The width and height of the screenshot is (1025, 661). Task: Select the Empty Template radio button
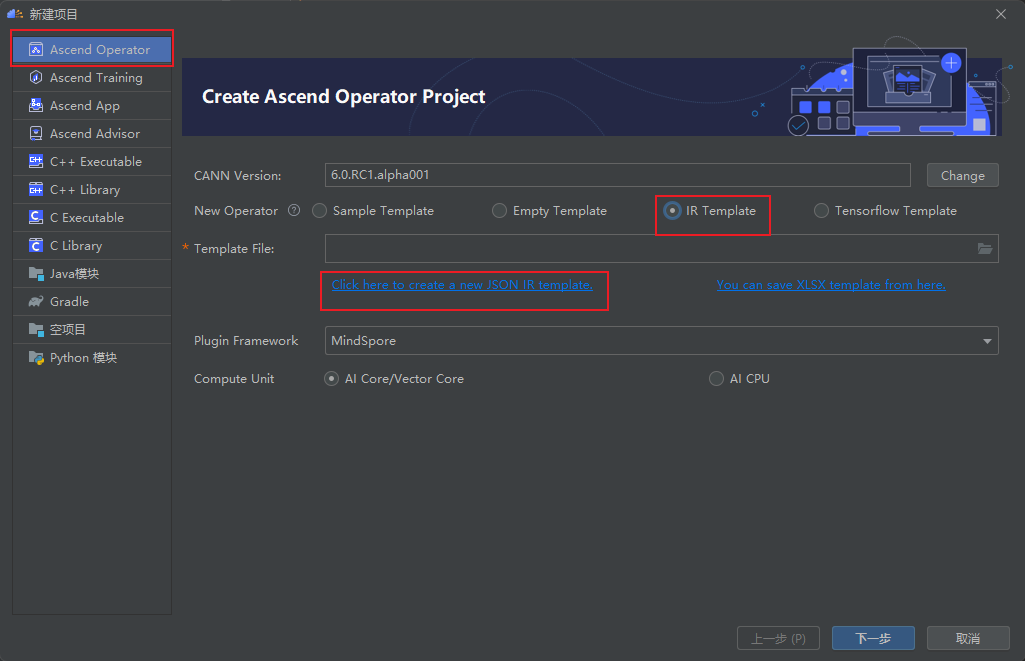click(x=499, y=211)
